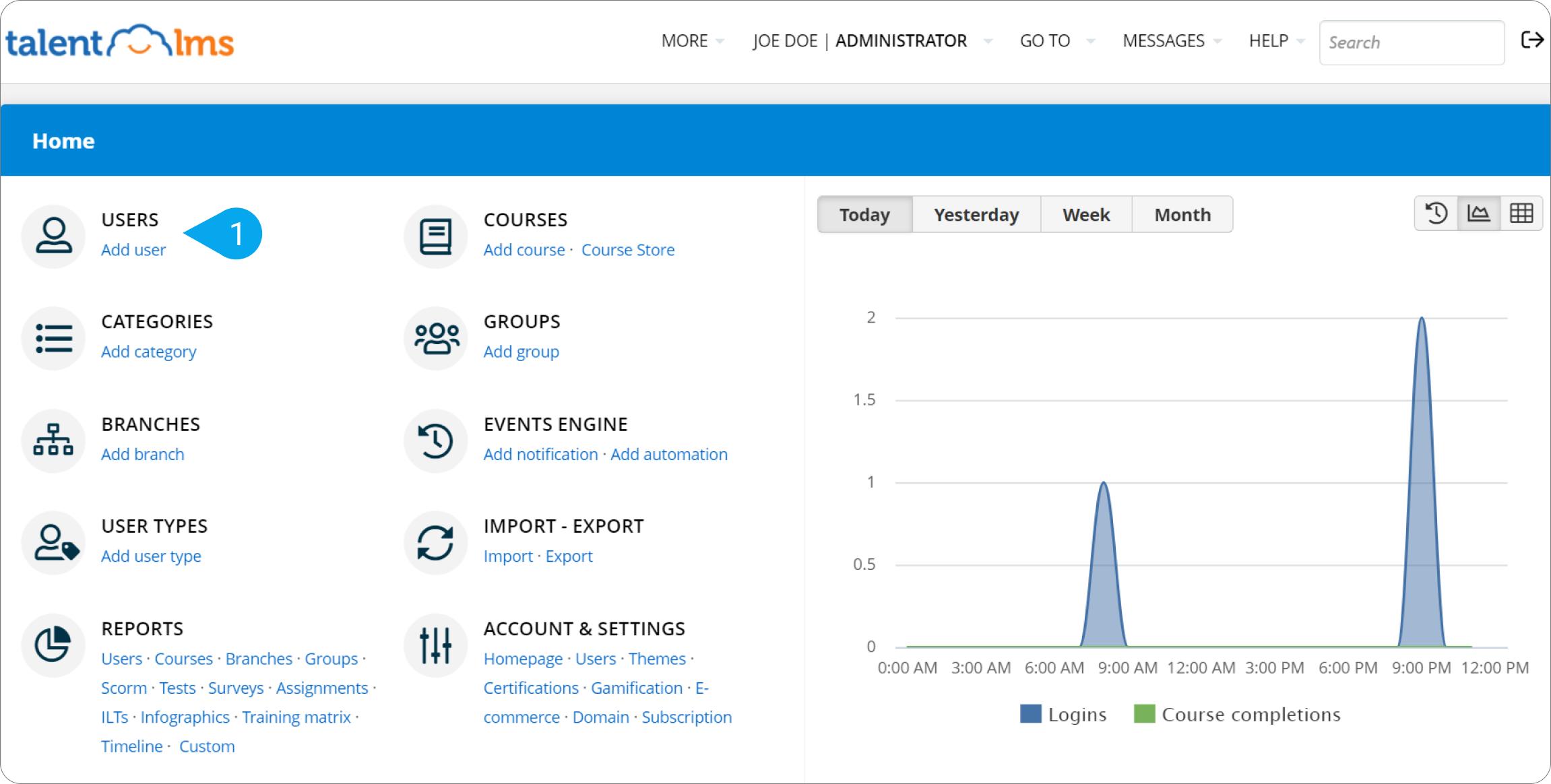This screenshot has width=1551, height=784.
Task: Click the REPORTS heading
Action: coord(142,629)
